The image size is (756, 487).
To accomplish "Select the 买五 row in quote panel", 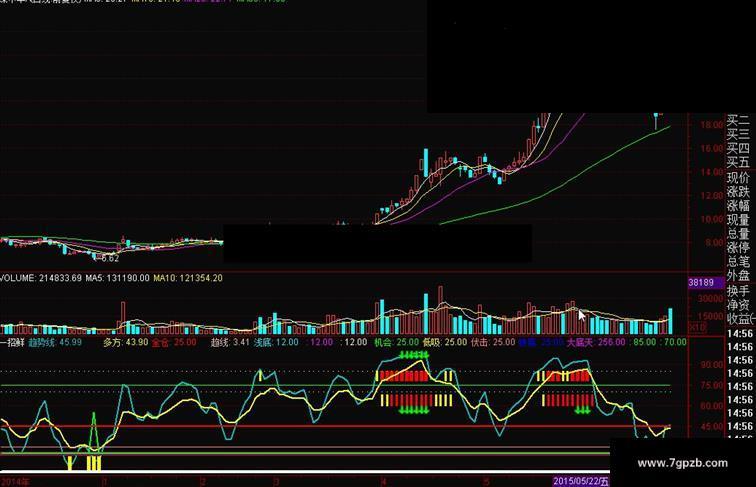I will [738, 162].
